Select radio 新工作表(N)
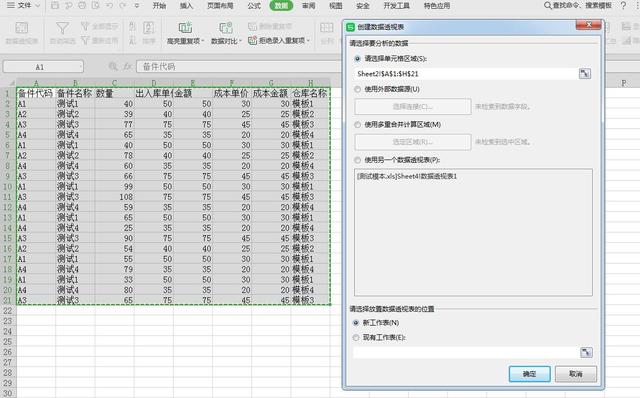This screenshot has height=398, width=640. coord(356,323)
